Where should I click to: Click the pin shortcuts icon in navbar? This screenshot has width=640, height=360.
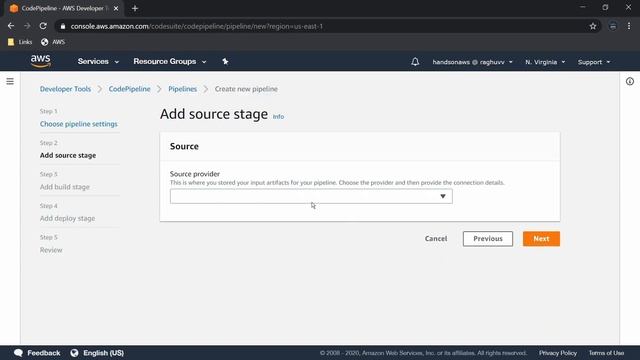tap(225, 61)
